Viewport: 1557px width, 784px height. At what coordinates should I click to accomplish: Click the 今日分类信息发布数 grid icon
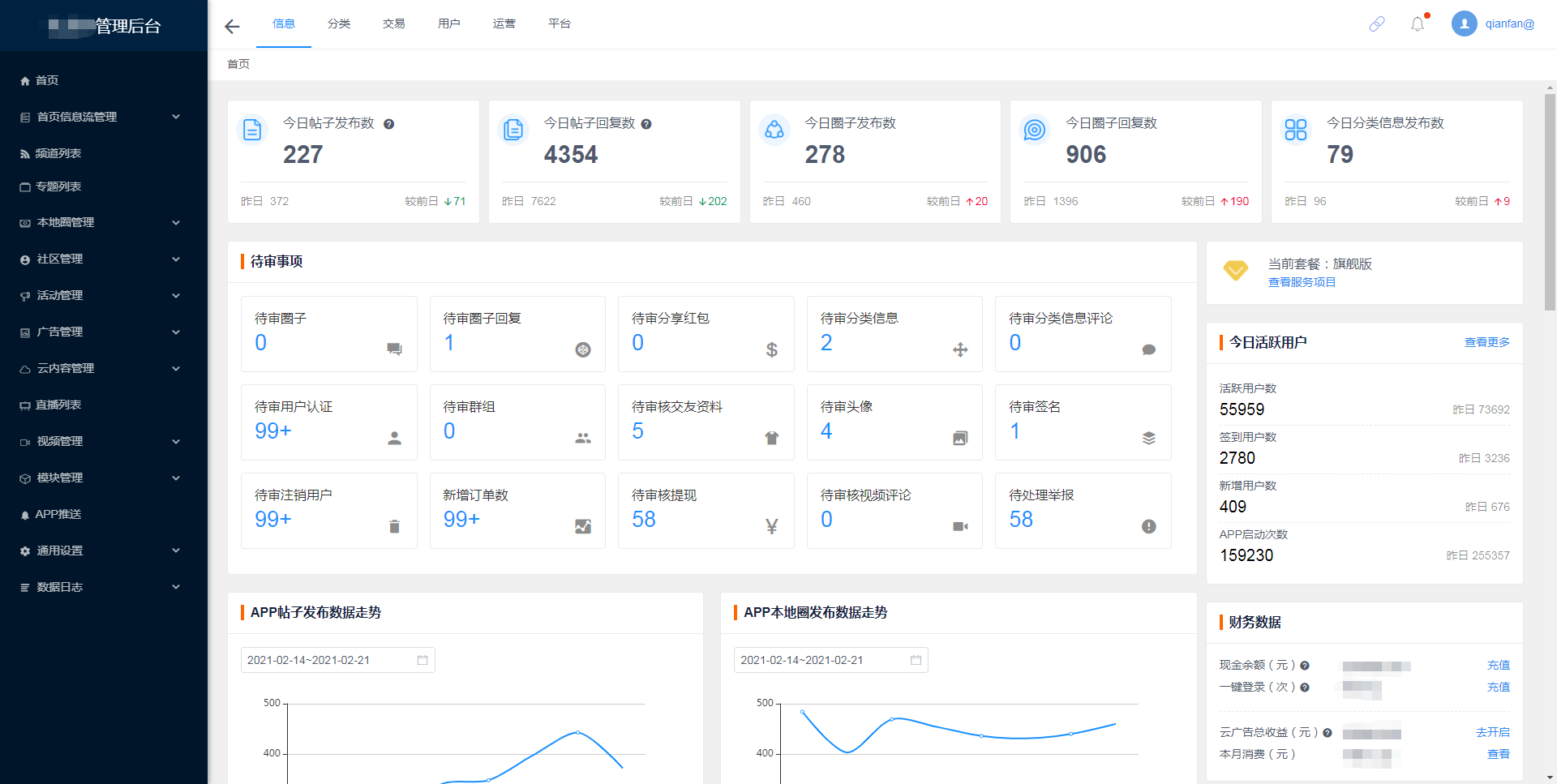click(1296, 130)
